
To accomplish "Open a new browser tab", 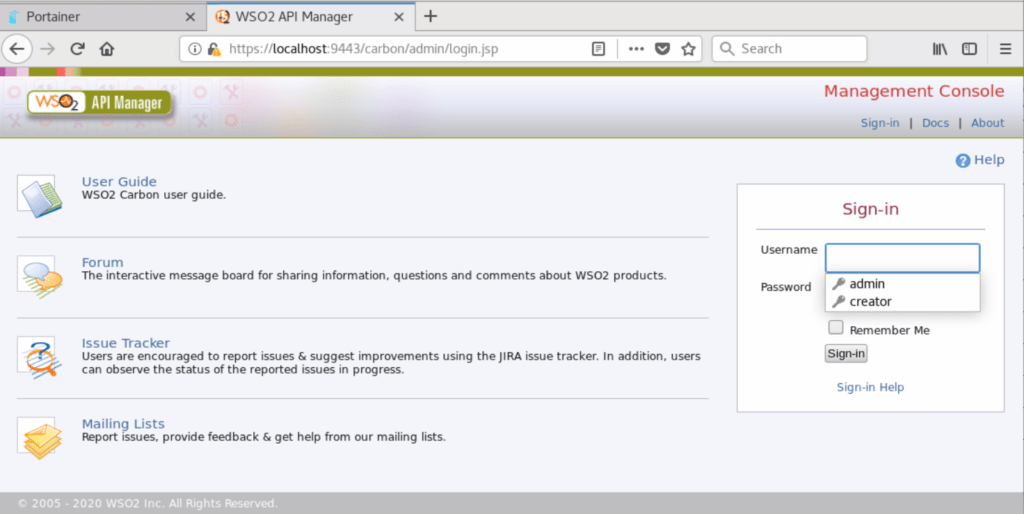I will point(430,16).
